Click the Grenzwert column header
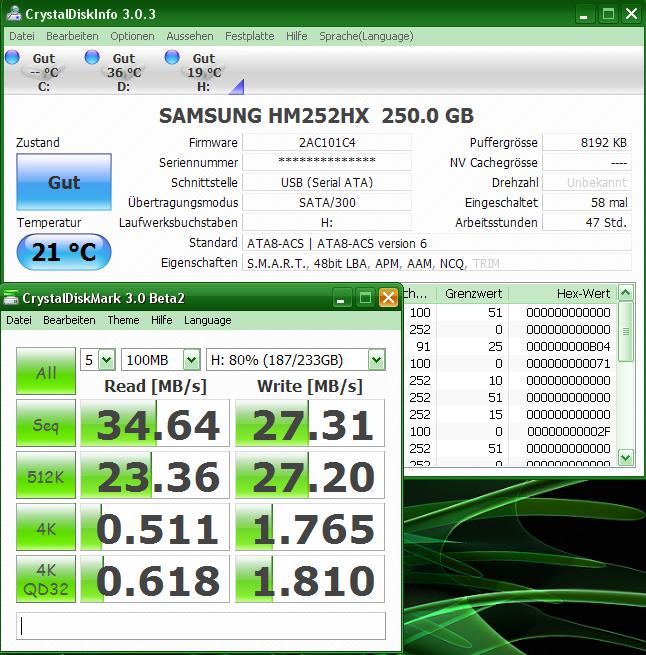This screenshot has height=655, width=646. (x=473, y=294)
